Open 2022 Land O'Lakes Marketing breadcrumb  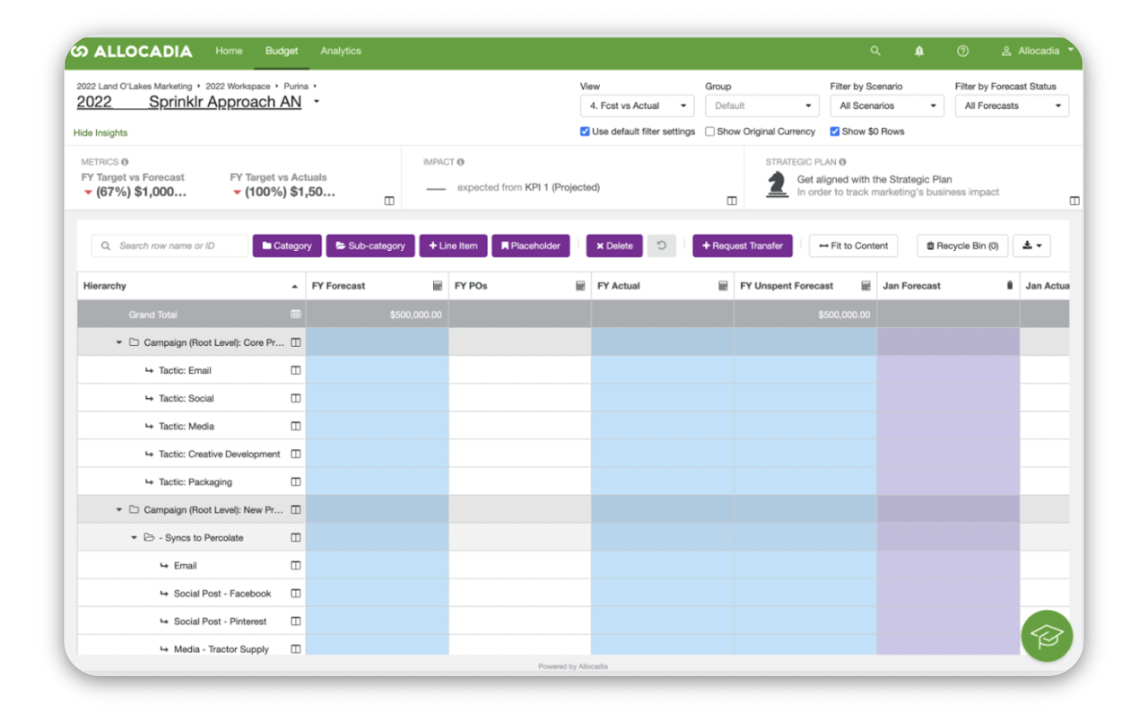coord(134,86)
